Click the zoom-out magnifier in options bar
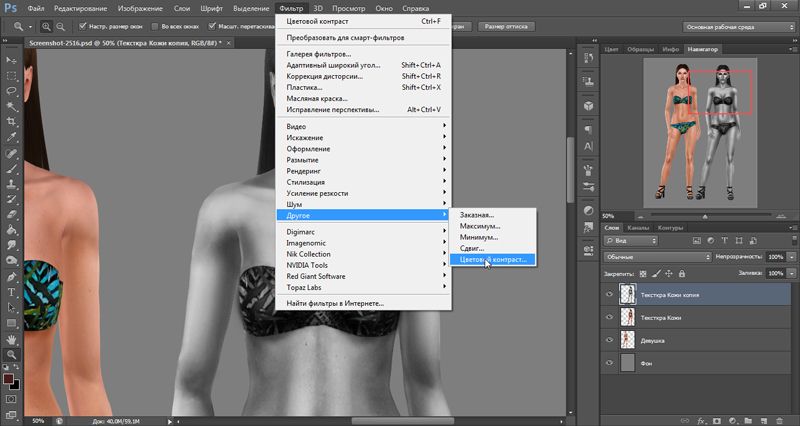The width and height of the screenshot is (800, 426). coord(61,27)
